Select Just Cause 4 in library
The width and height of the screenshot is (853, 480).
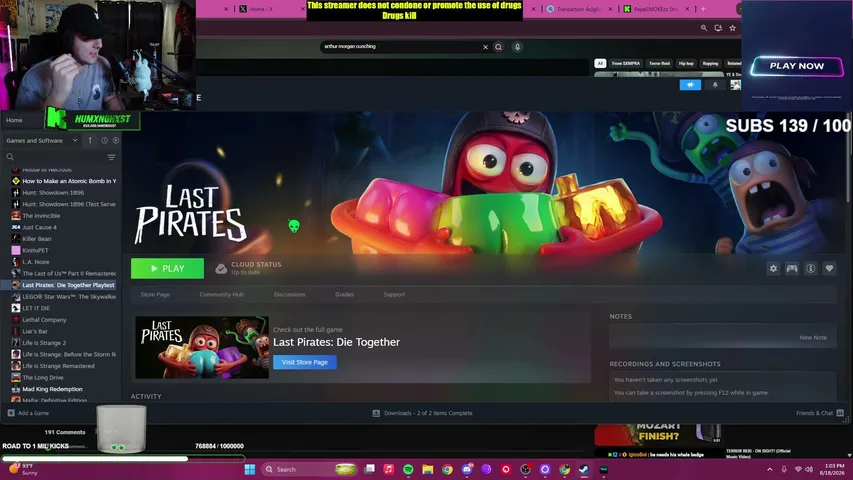coord(40,227)
